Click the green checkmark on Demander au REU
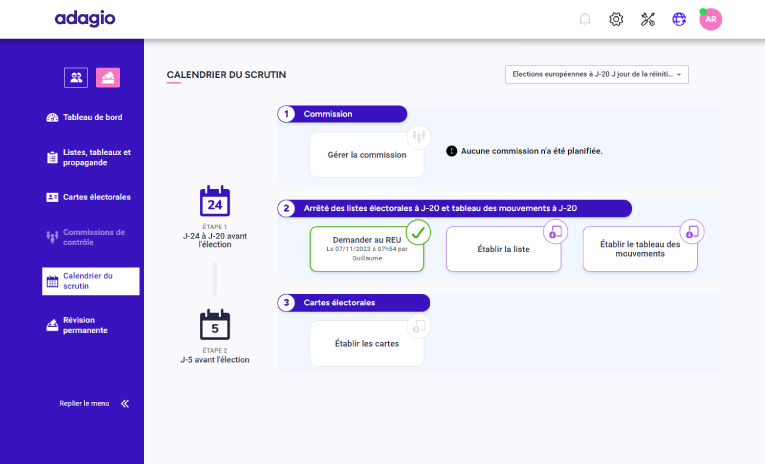 pos(418,232)
